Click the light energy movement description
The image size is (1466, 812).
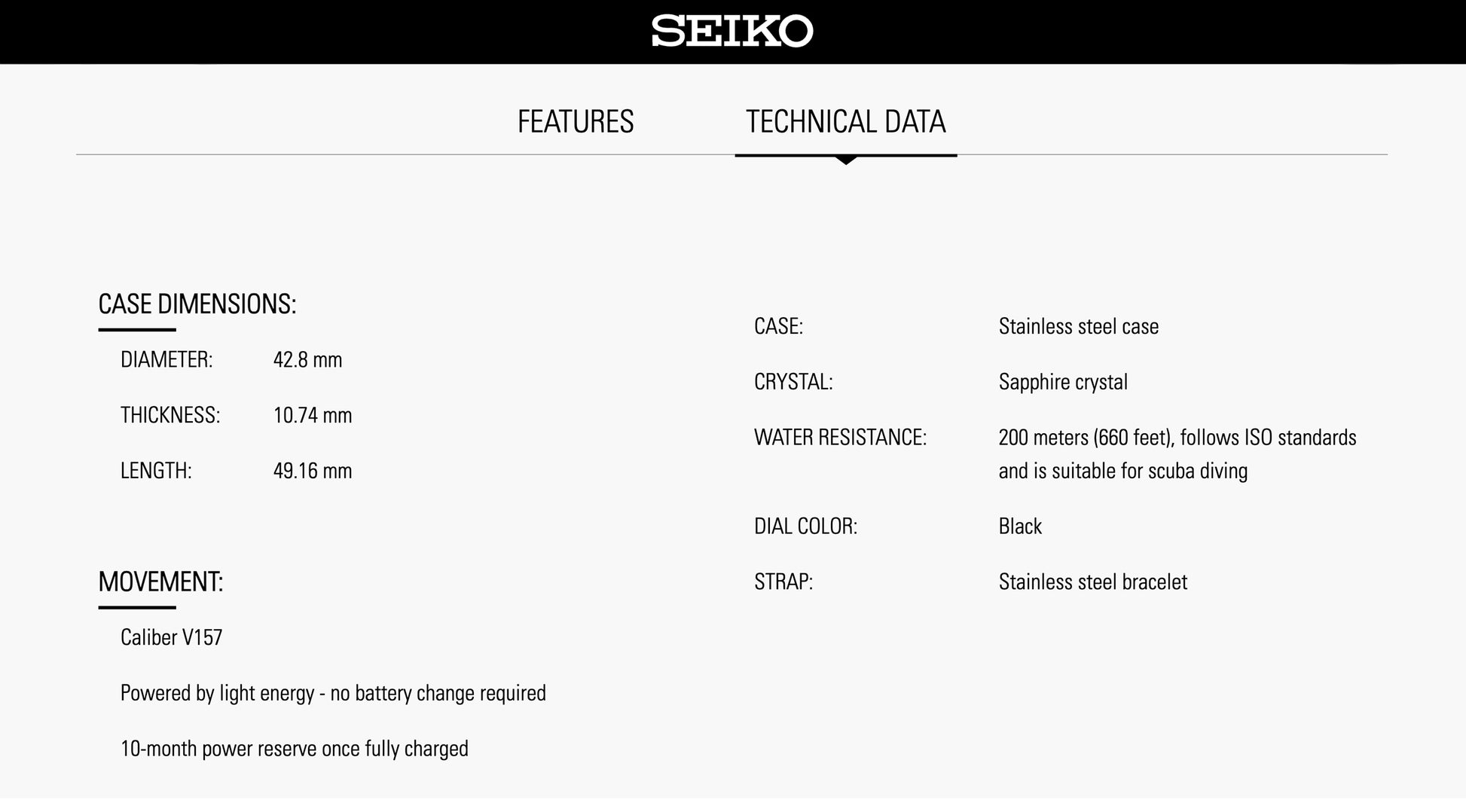(x=333, y=694)
